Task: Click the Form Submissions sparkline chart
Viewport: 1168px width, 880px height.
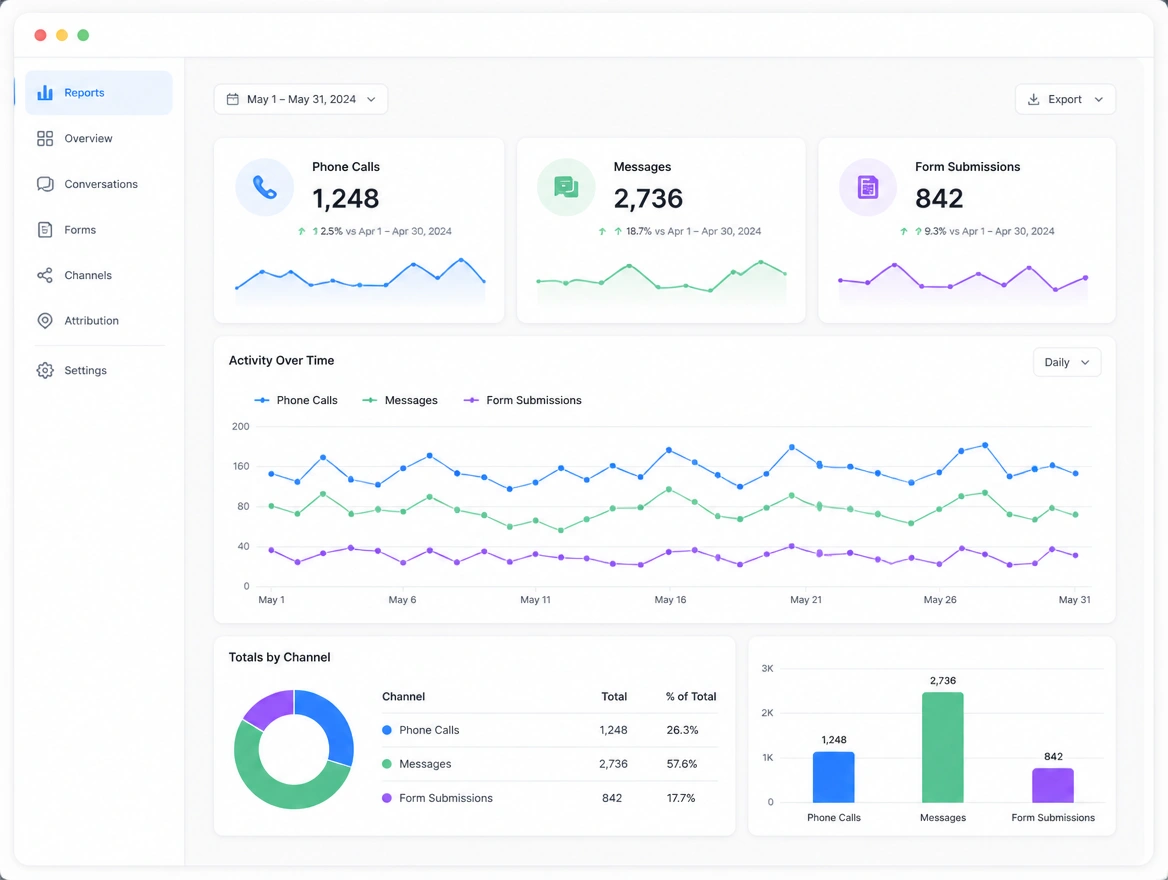Action: (963, 282)
